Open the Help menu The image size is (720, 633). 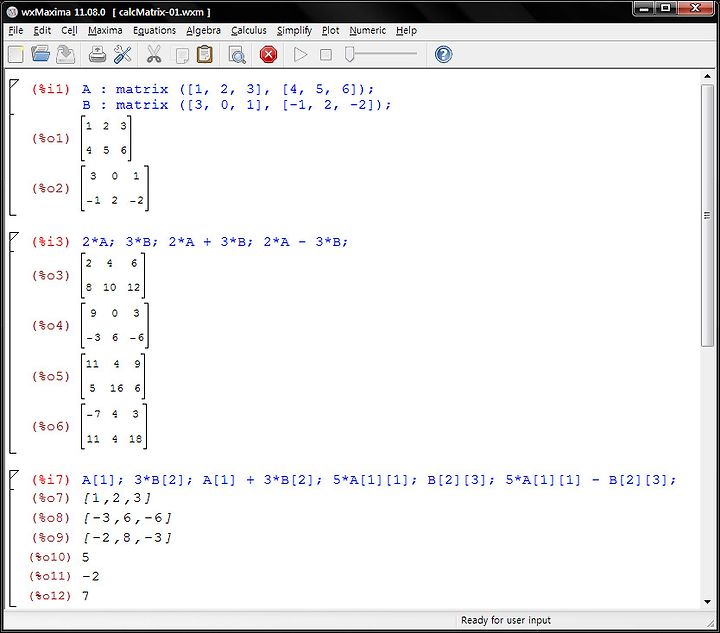(406, 30)
